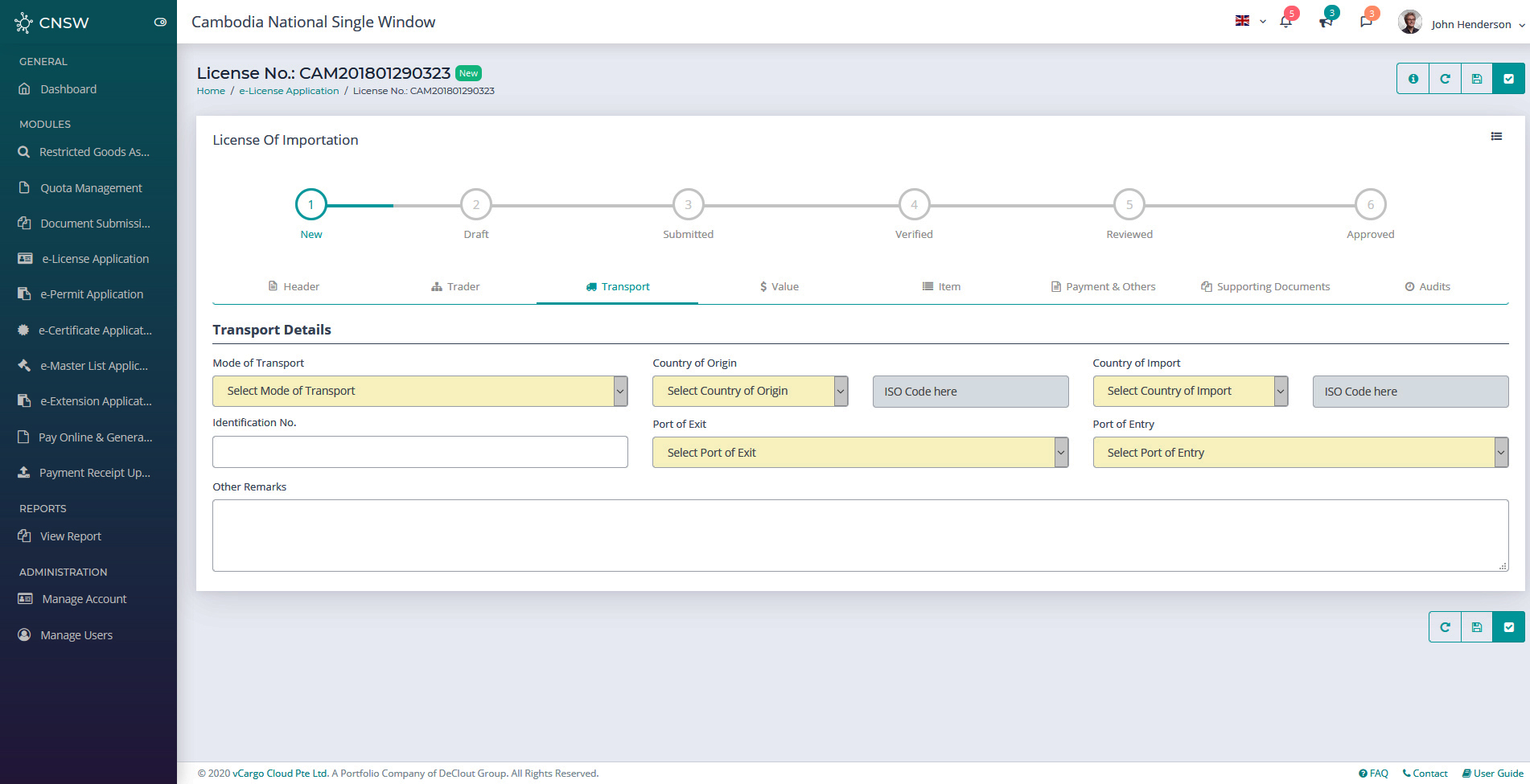This screenshot has height=784, width=1530.
Task: Click the Identification No. input field
Action: (420, 452)
